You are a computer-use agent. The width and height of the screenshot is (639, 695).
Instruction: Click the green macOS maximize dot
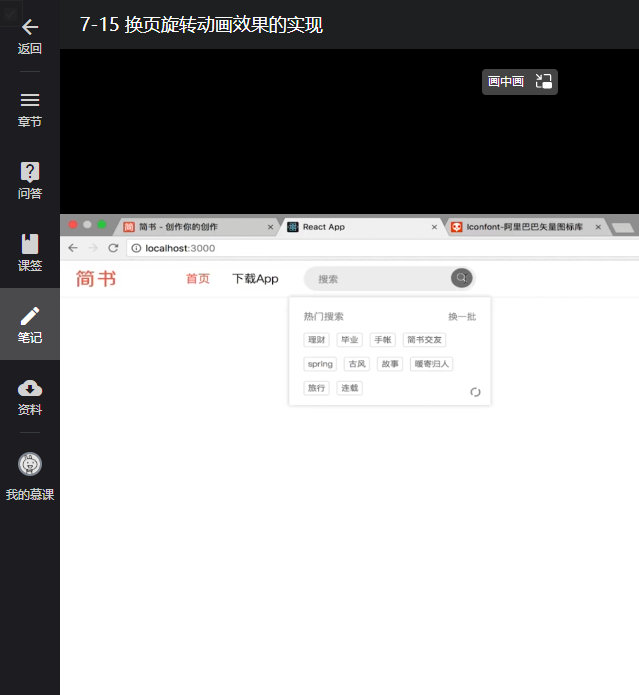[101, 225]
